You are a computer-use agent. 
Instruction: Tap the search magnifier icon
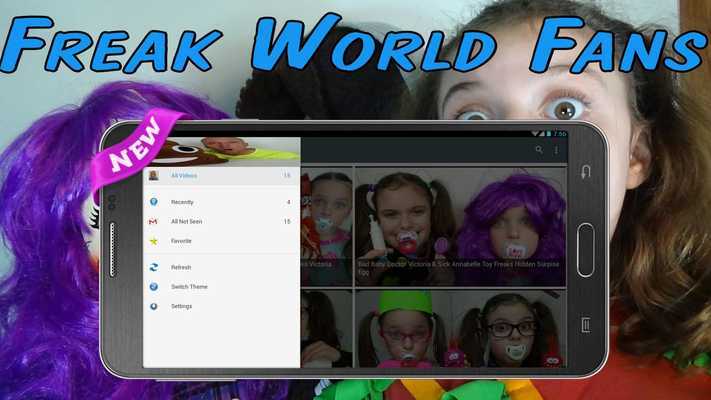(539, 150)
